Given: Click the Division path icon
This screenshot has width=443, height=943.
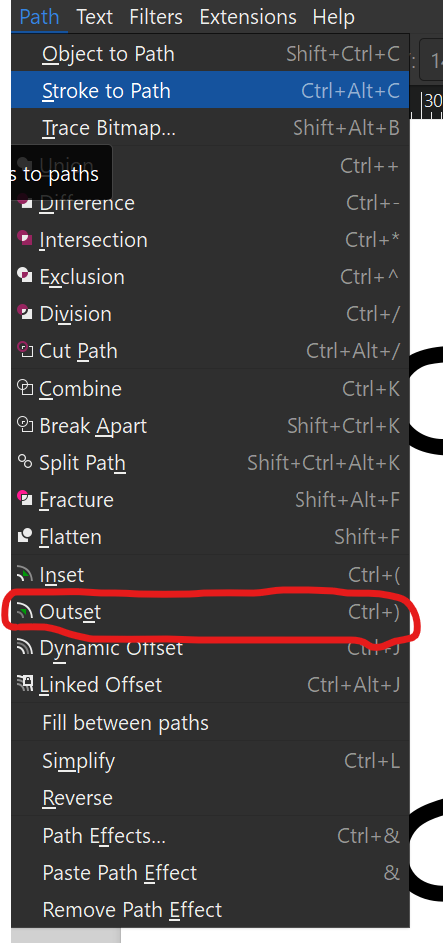Looking at the screenshot, I should coord(25,313).
